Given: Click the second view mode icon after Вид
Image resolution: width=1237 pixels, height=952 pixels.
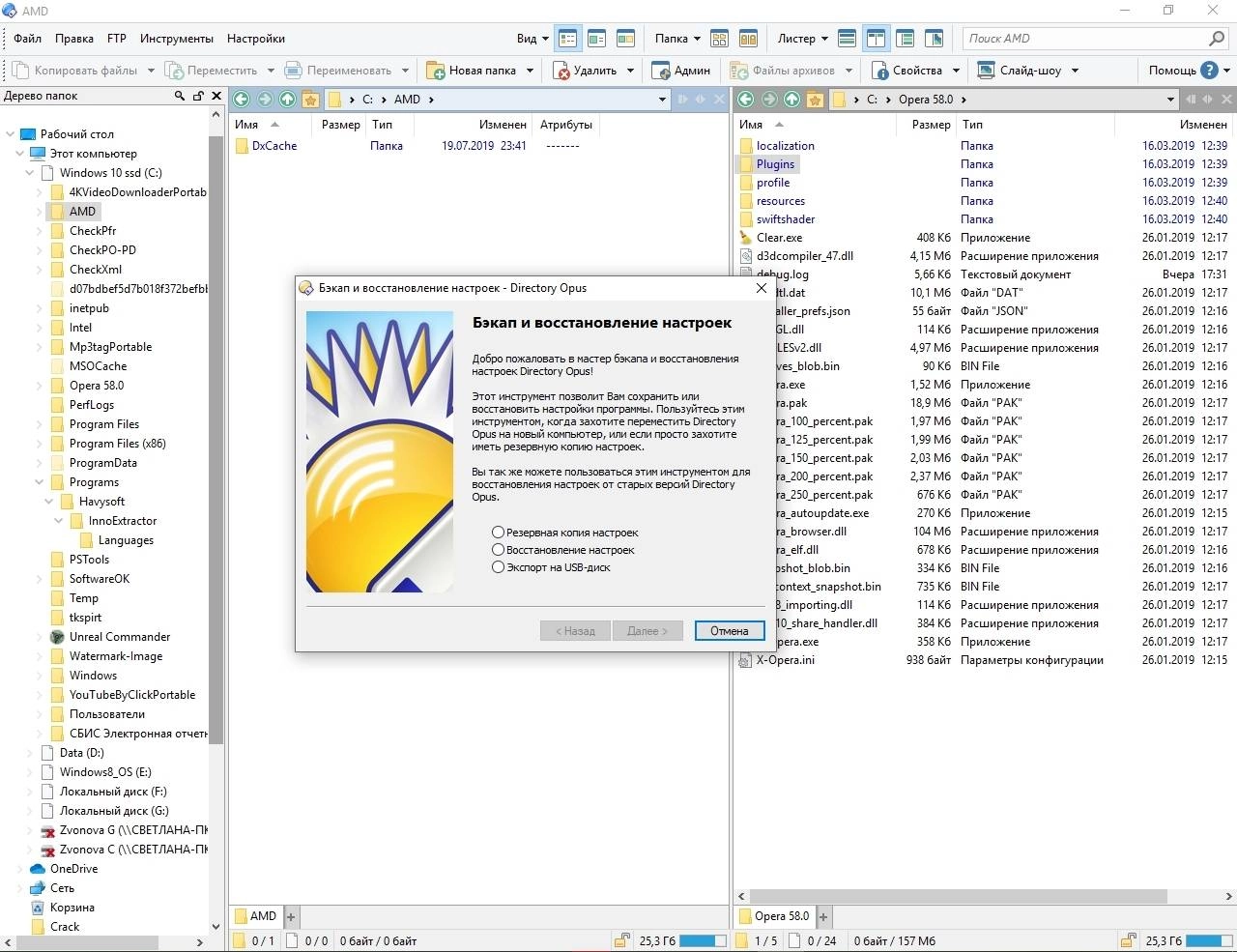Looking at the screenshot, I should pyautogui.click(x=597, y=39).
